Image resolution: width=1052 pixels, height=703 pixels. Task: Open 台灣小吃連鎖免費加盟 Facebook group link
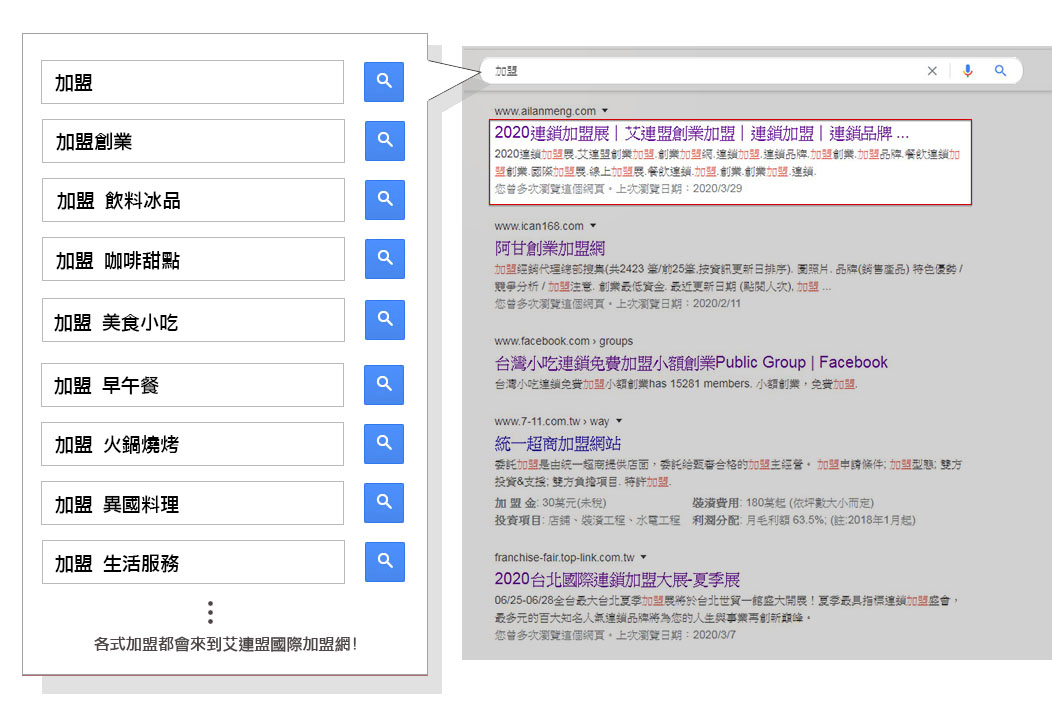[x=691, y=362]
